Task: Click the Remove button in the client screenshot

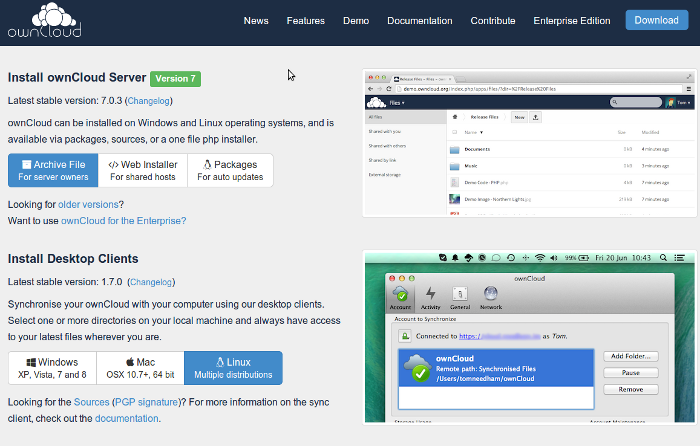Action: coord(631,390)
